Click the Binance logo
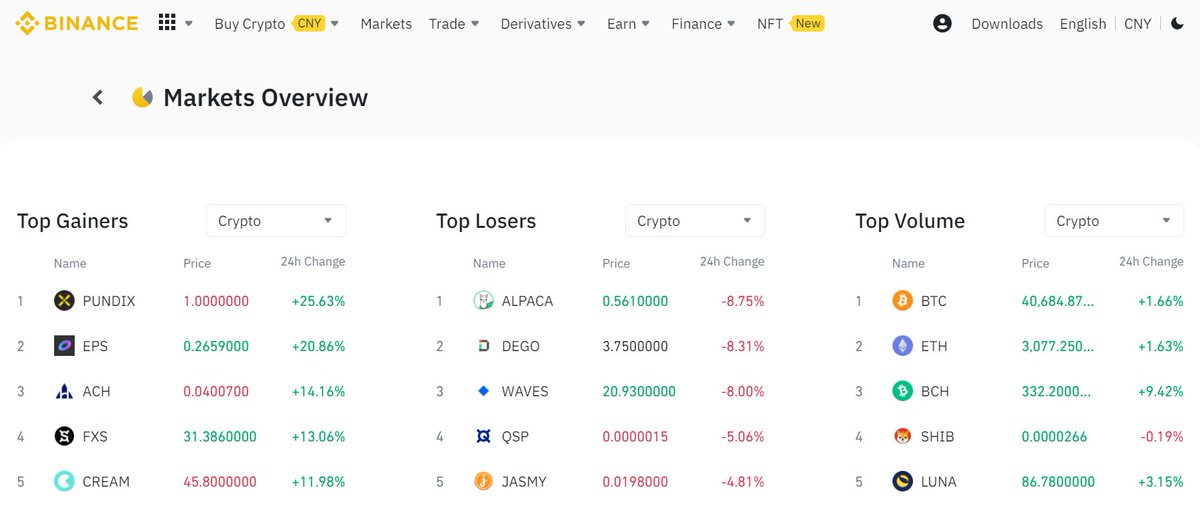The height and width of the screenshot is (514, 1200). pos(76,23)
